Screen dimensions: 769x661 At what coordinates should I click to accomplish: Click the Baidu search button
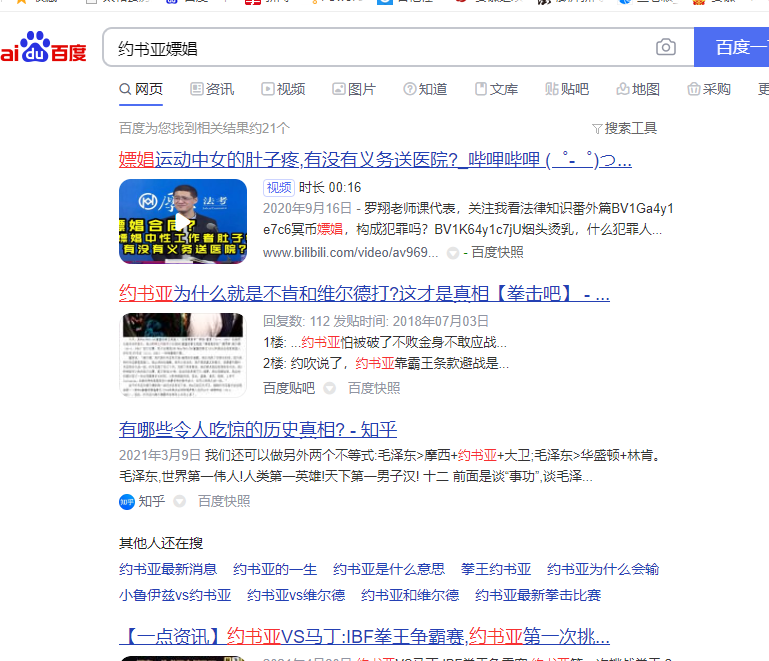pyautogui.click(x=732, y=47)
